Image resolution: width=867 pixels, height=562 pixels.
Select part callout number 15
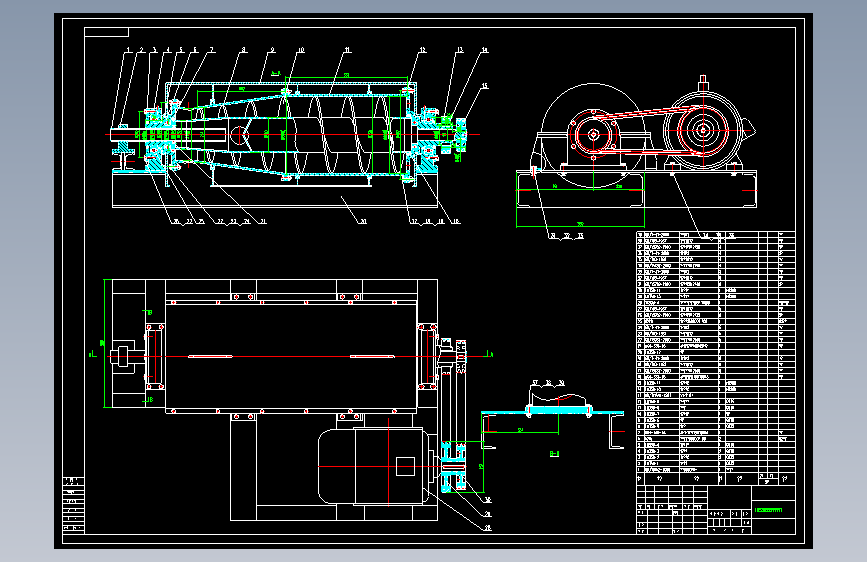click(485, 86)
